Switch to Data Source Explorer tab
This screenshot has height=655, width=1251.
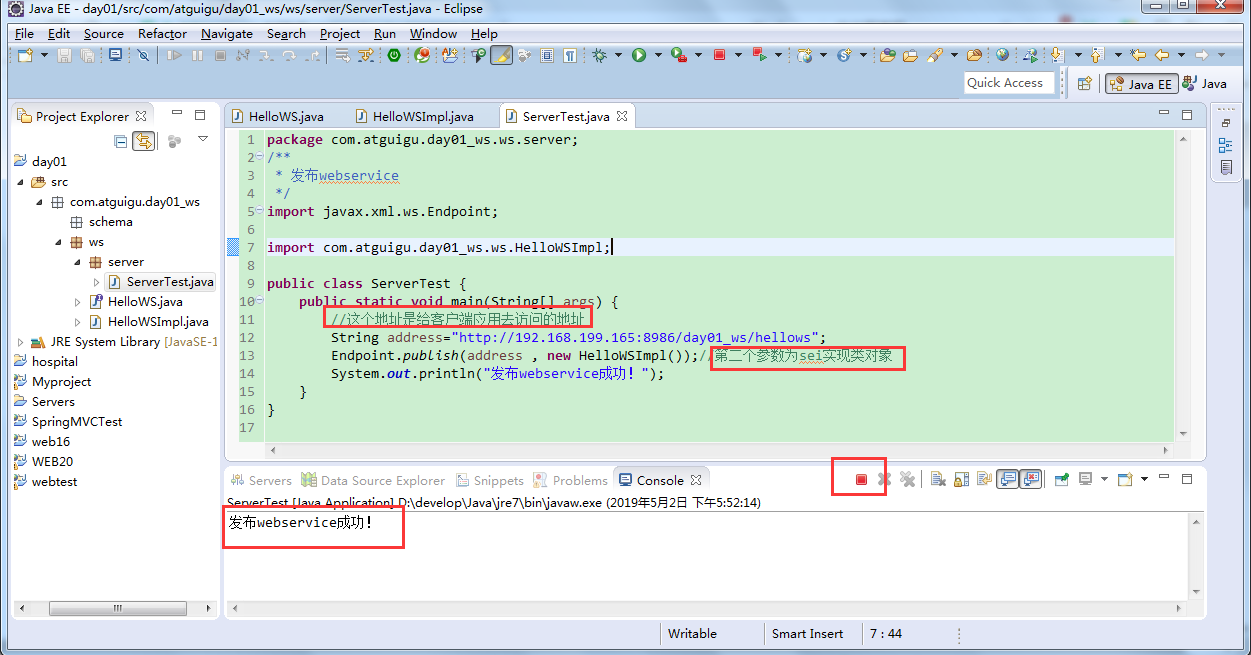click(x=373, y=480)
